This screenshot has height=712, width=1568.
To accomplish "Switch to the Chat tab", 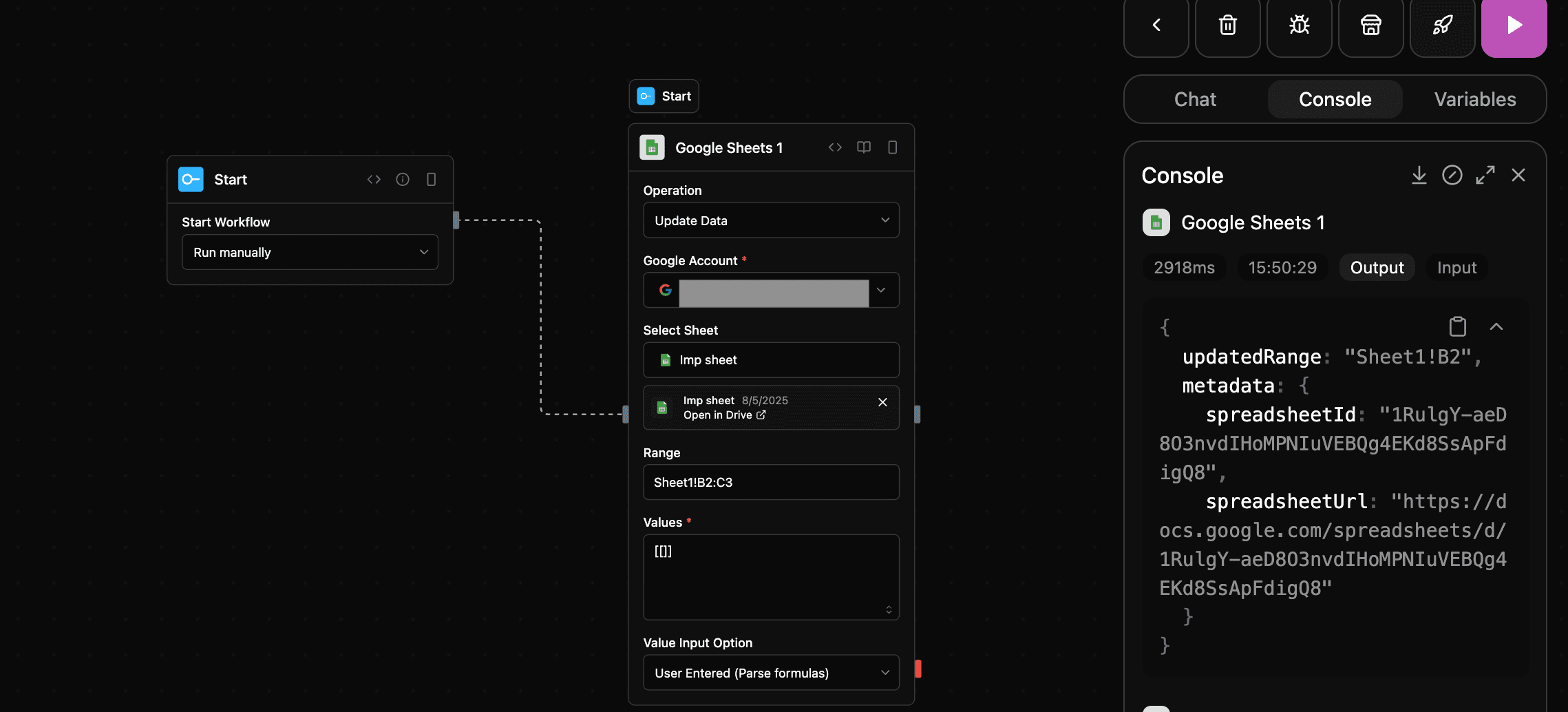I will (1195, 99).
